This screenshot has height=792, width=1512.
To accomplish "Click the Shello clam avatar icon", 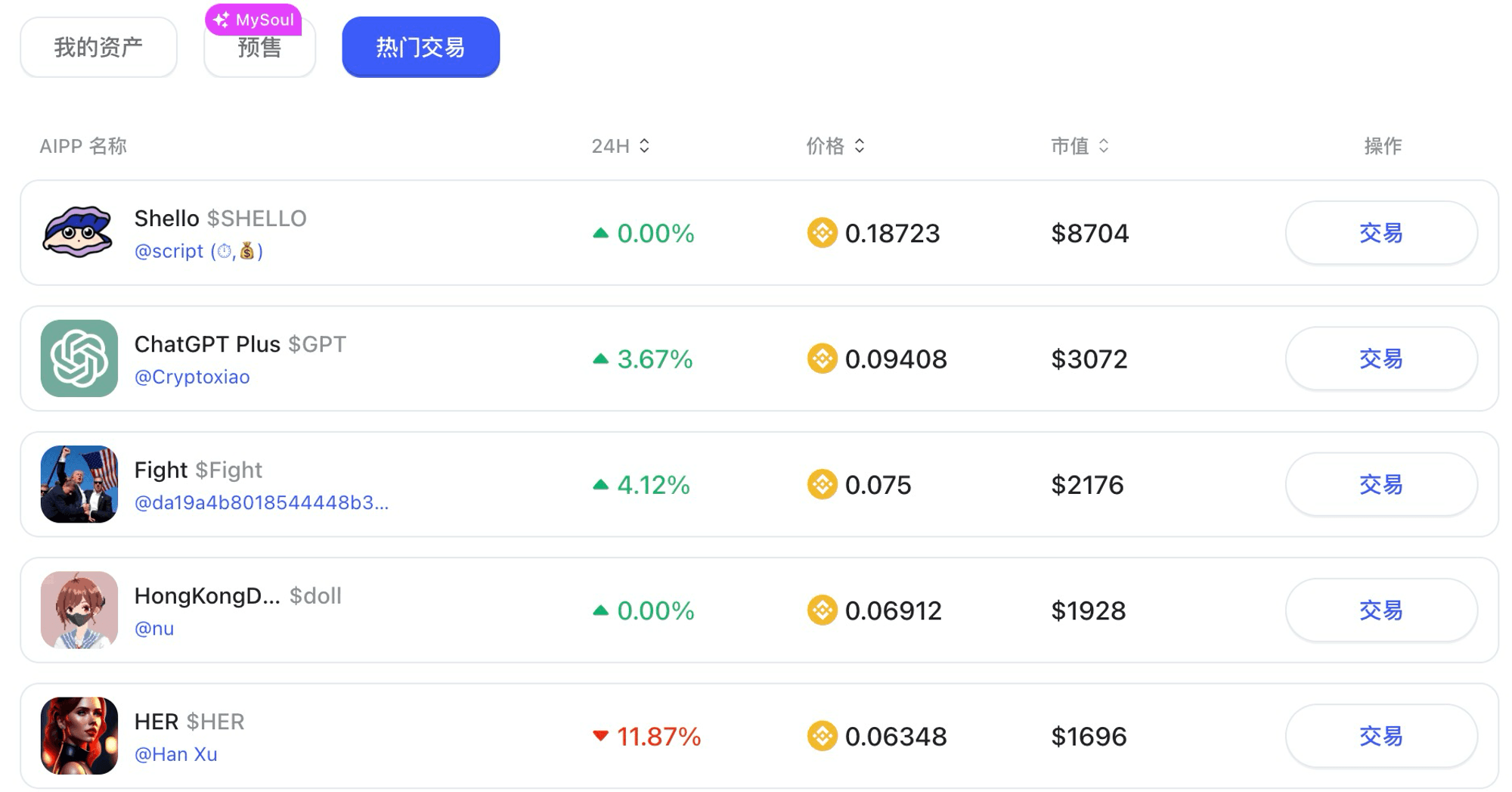I will coord(79,232).
